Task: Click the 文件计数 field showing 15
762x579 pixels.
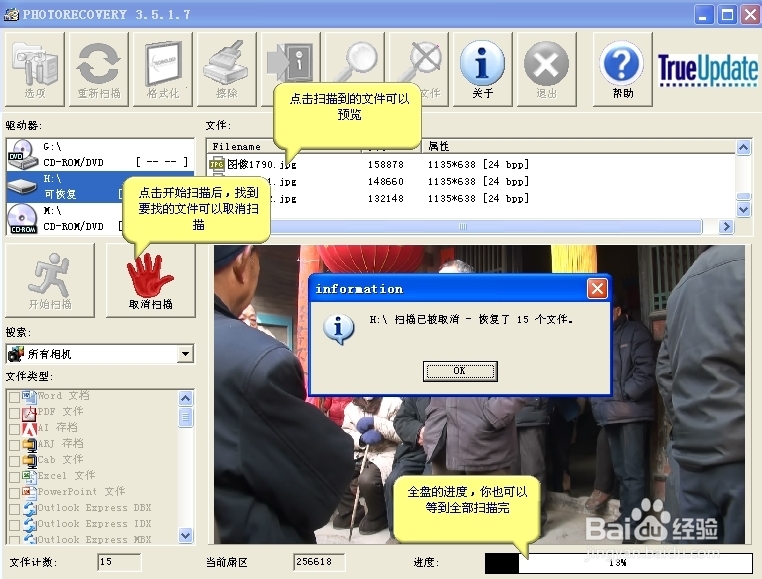Action: click(119, 562)
